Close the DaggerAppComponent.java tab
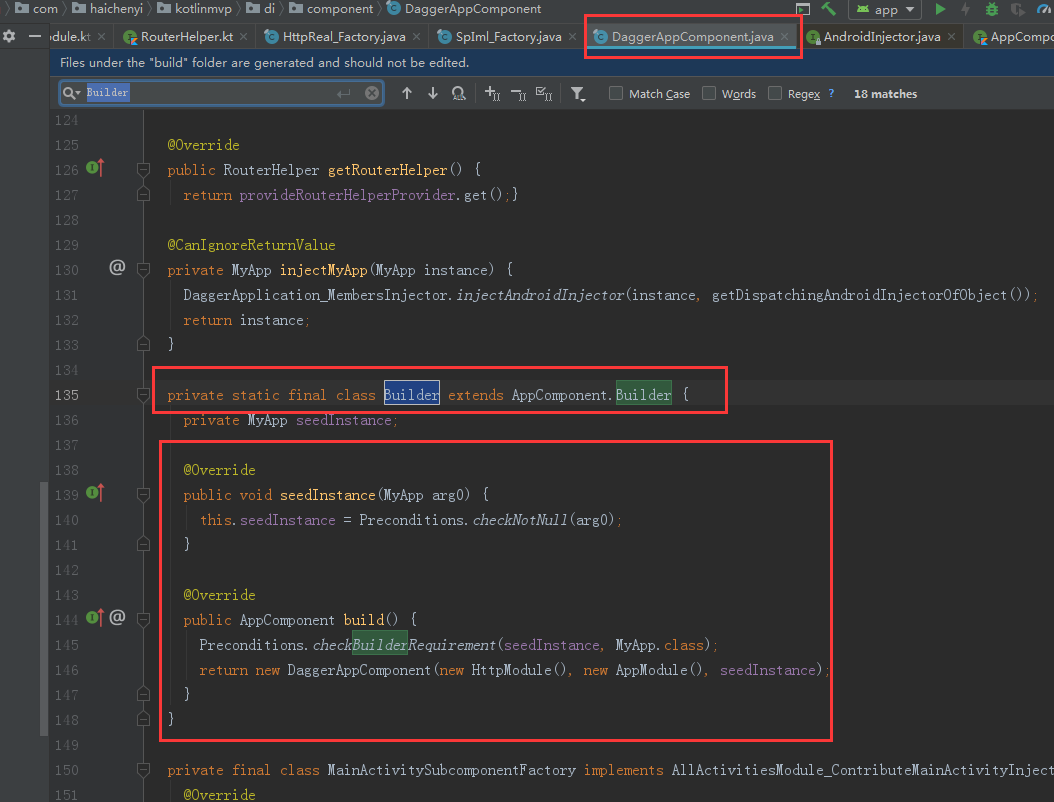The height and width of the screenshot is (802, 1054). pyautogui.click(x=784, y=37)
